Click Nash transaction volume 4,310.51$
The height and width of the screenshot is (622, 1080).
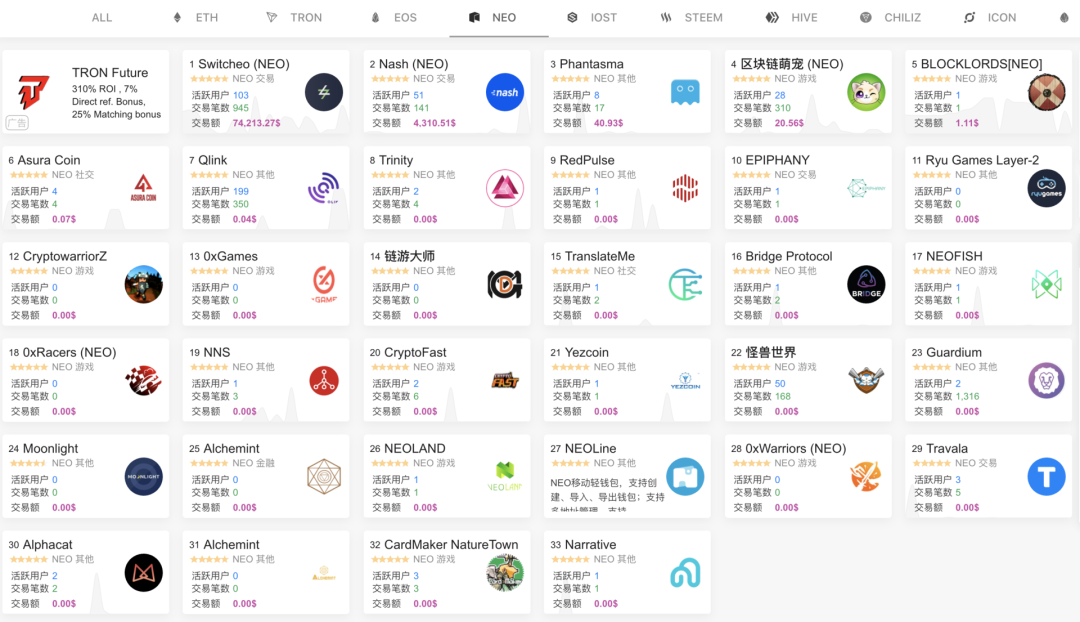[x=435, y=123]
